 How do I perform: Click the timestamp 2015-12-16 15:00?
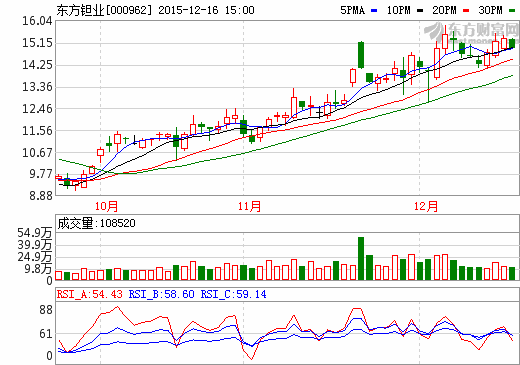click(206, 10)
